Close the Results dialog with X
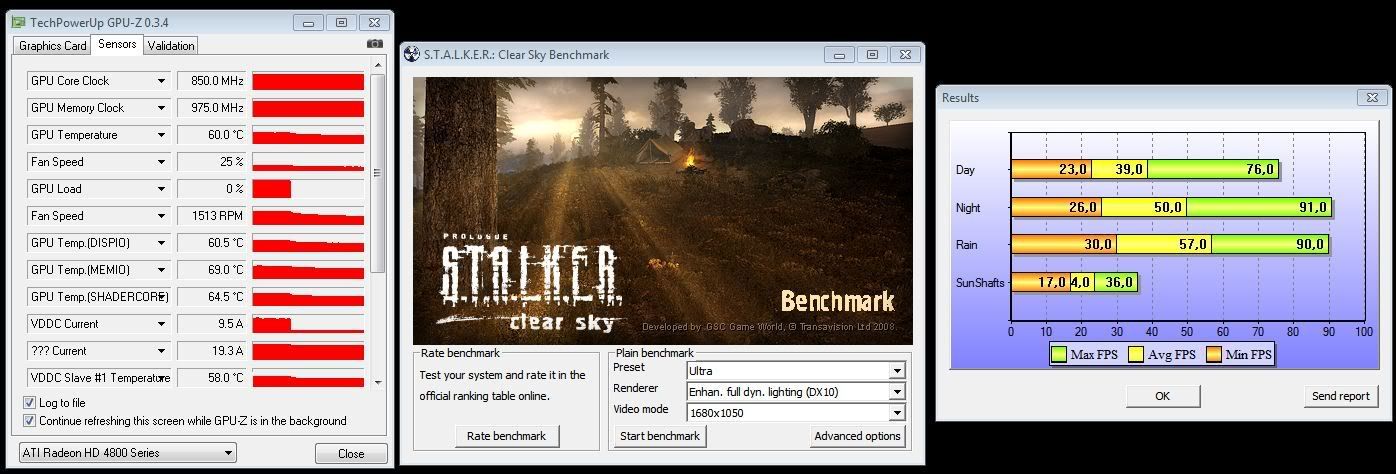The height and width of the screenshot is (474, 1396). (1370, 98)
